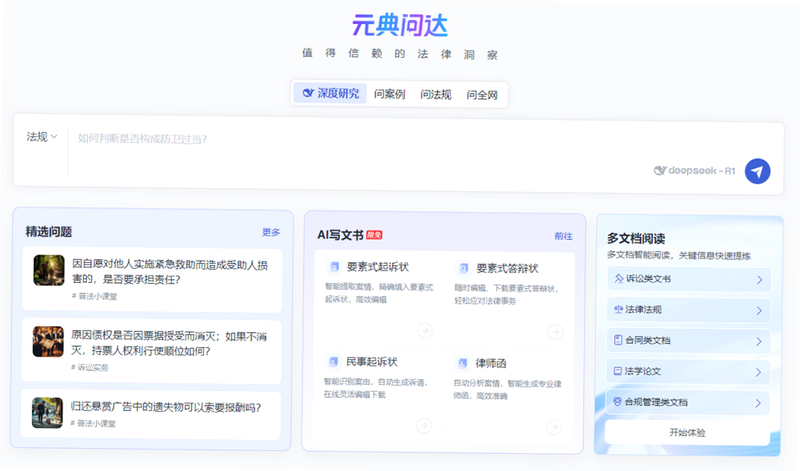The image size is (800, 471).
Task: Open the 更多 link in 精选问题
Action: (x=271, y=232)
